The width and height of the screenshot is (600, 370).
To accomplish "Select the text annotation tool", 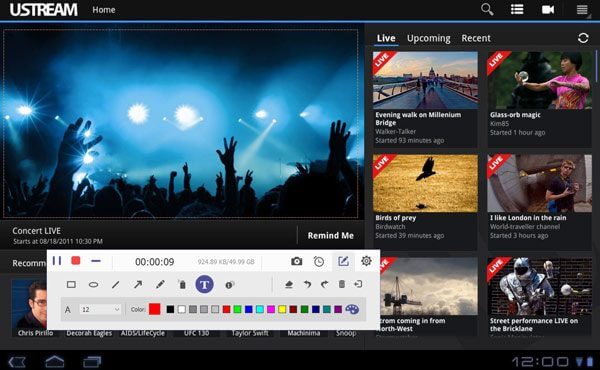I will coord(204,284).
